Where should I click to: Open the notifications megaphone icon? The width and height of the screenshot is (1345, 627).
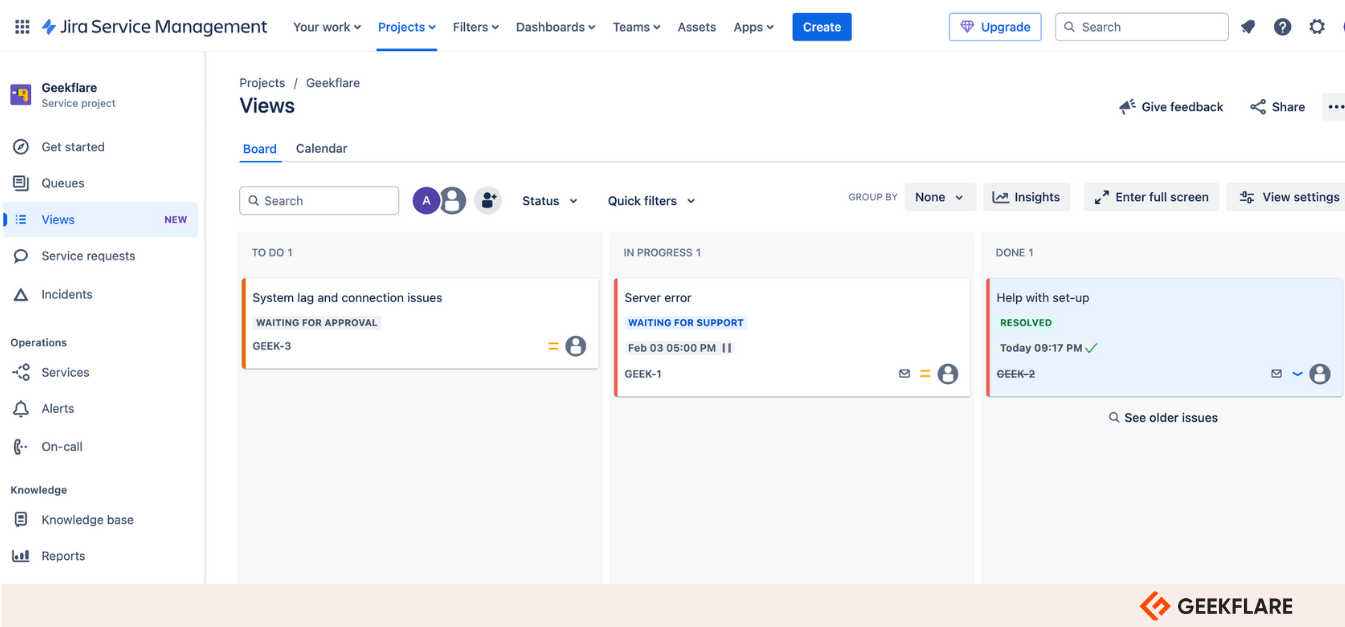1248,27
